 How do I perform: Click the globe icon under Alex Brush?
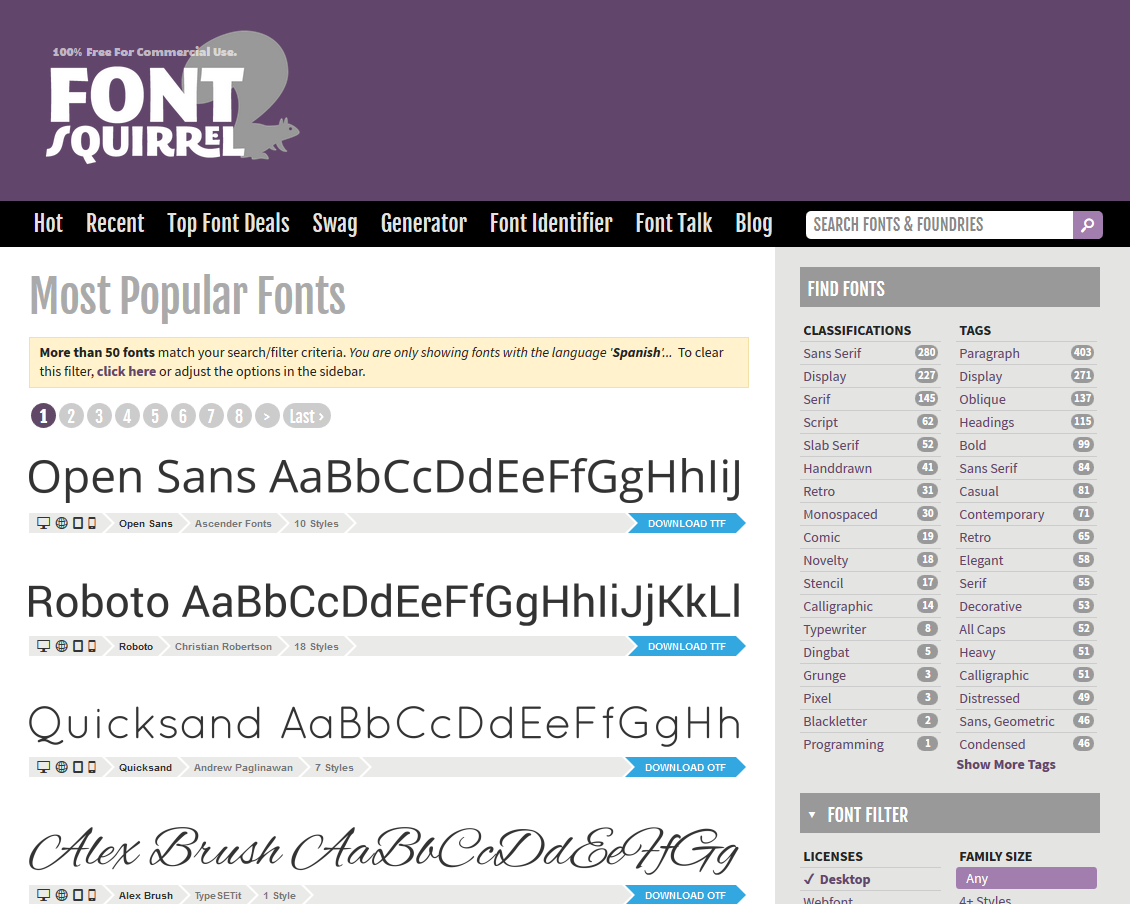coord(60,895)
